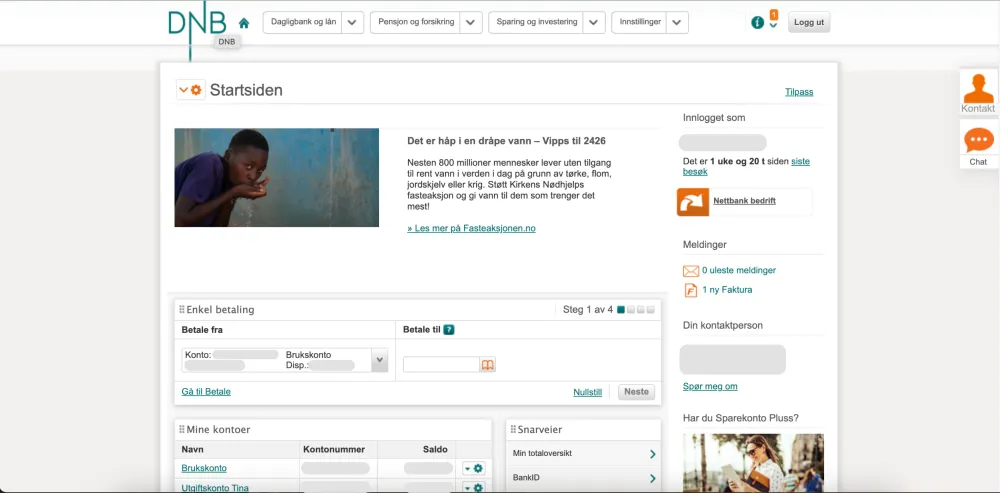This screenshot has width=1000, height=493.
Task: Open address book icon in Betale til
Action: [488, 365]
